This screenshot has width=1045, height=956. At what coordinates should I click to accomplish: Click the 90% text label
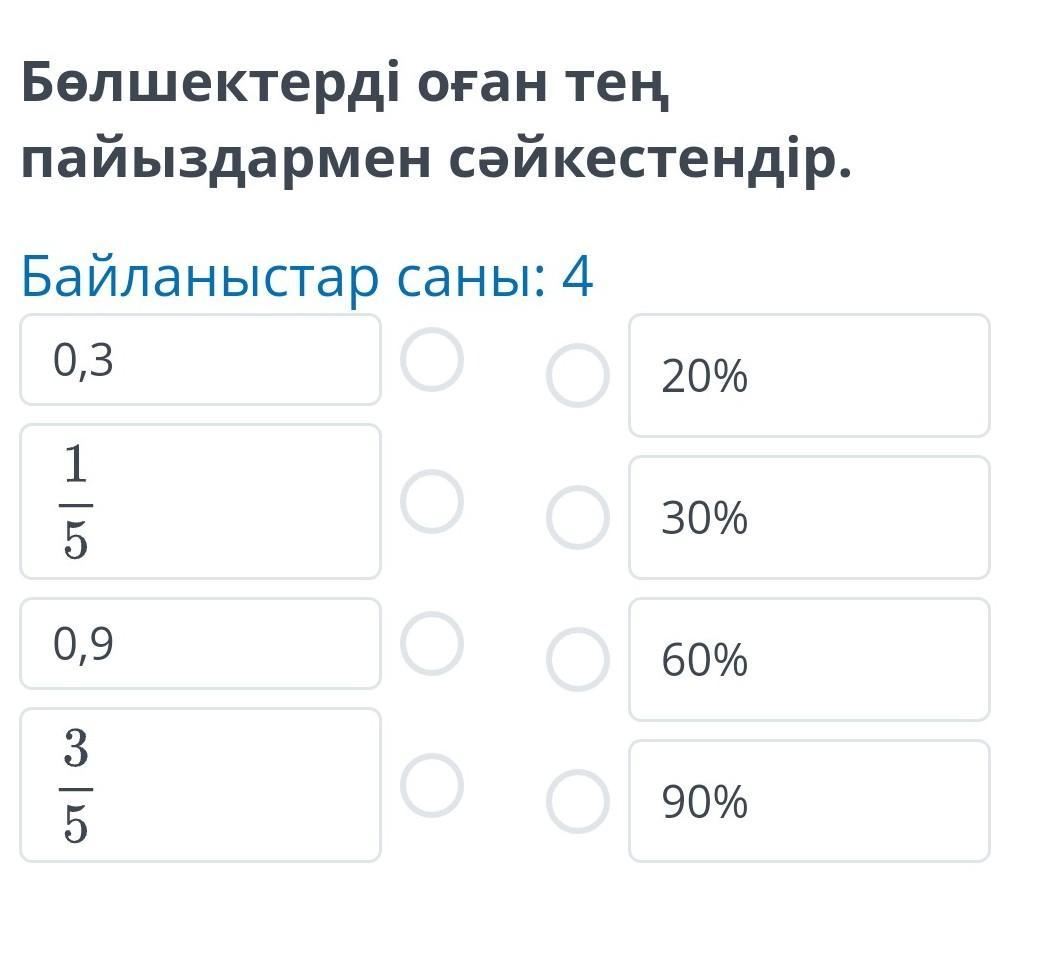coord(704,803)
